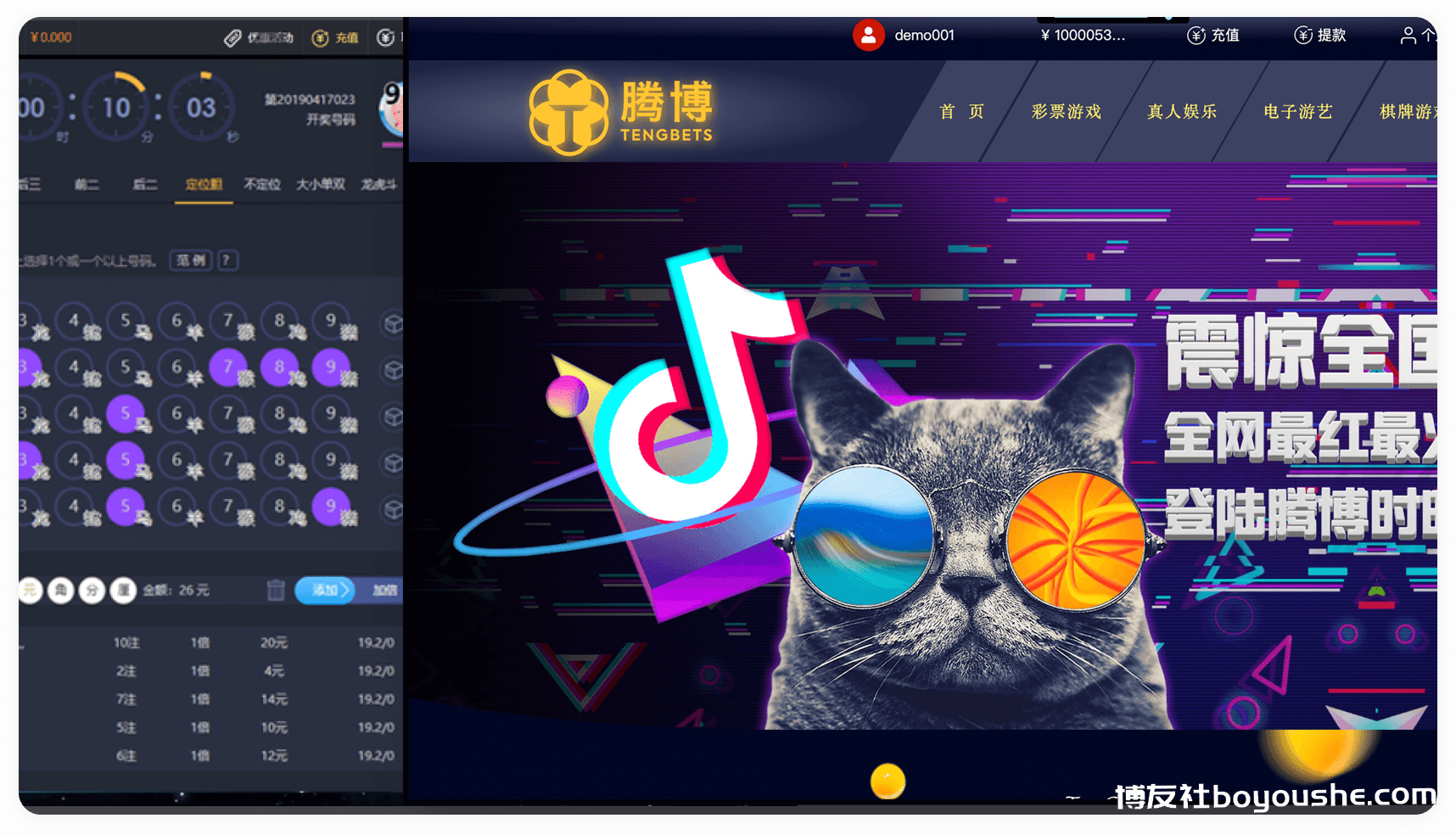1456x835 pixels.
Task: Switch to the 前二 play tab
Action: (x=87, y=184)
